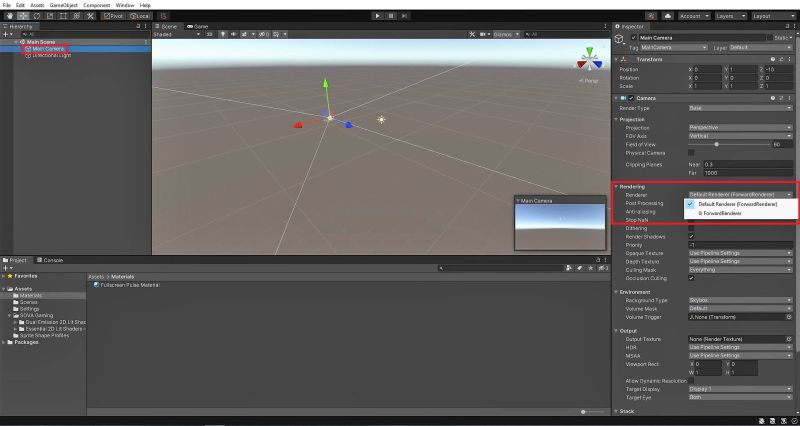The image size is (800, 426).
Task: Click the Hierarchy add plus button
Action: pos(7,34)
